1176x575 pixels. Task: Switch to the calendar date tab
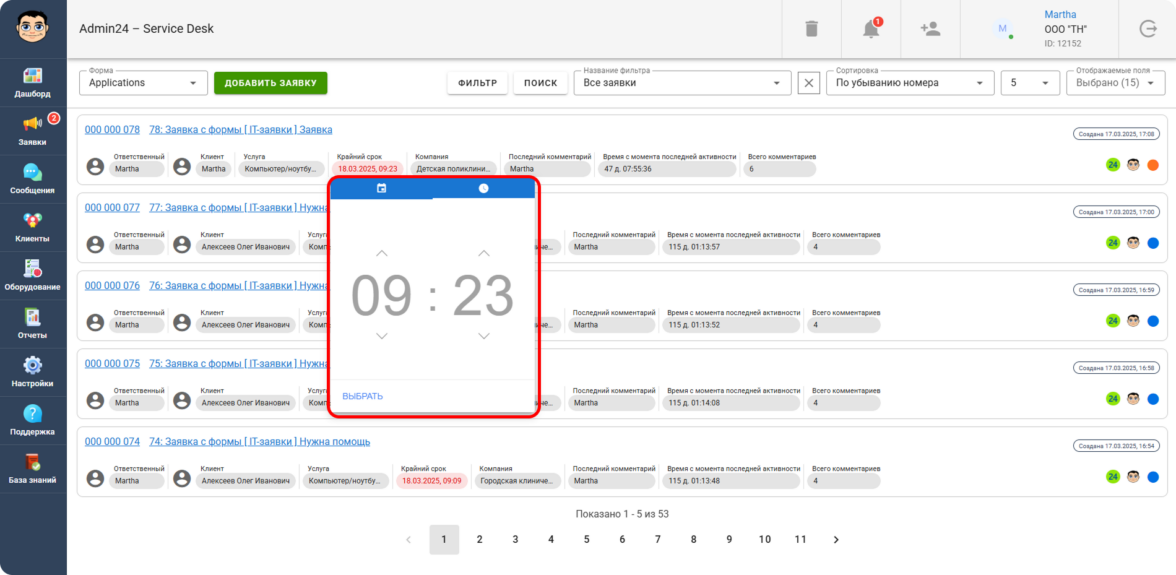coord(381,188)
